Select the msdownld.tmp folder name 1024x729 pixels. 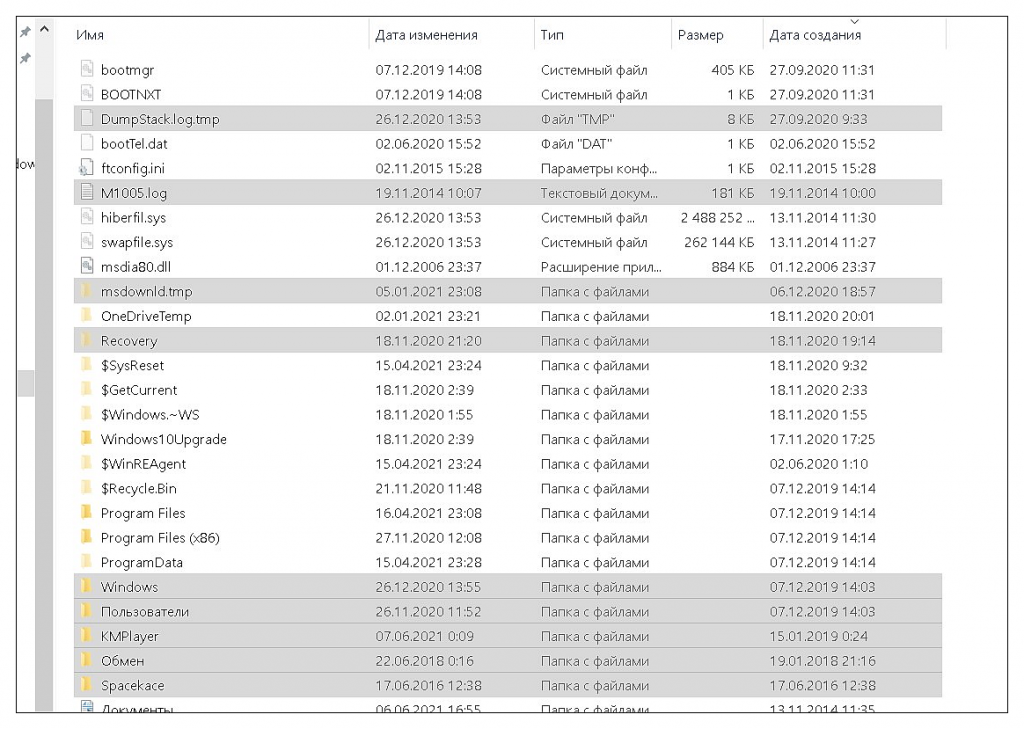(x=146, y=292)
